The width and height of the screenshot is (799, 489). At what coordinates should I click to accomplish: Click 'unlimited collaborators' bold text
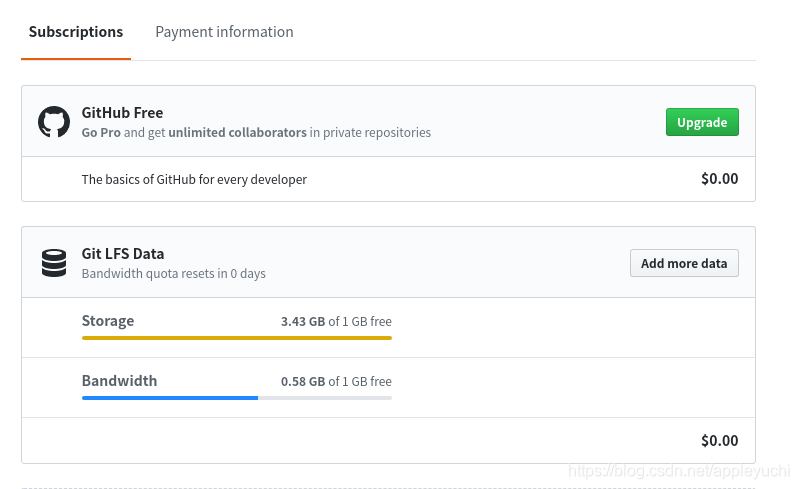(x=237, y=132)
